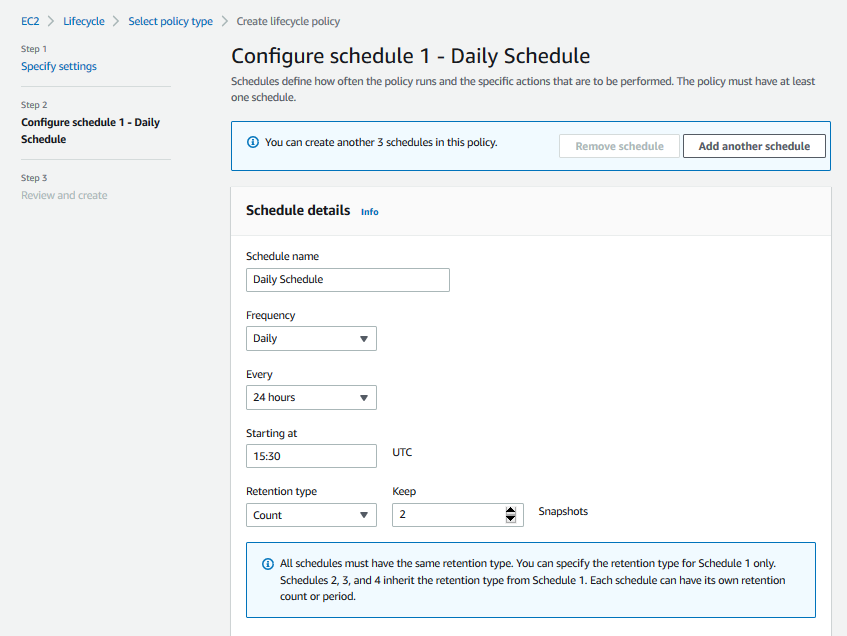
Task: Open the Lifecycle breadcrumb link
Action: tap(83, 20)
